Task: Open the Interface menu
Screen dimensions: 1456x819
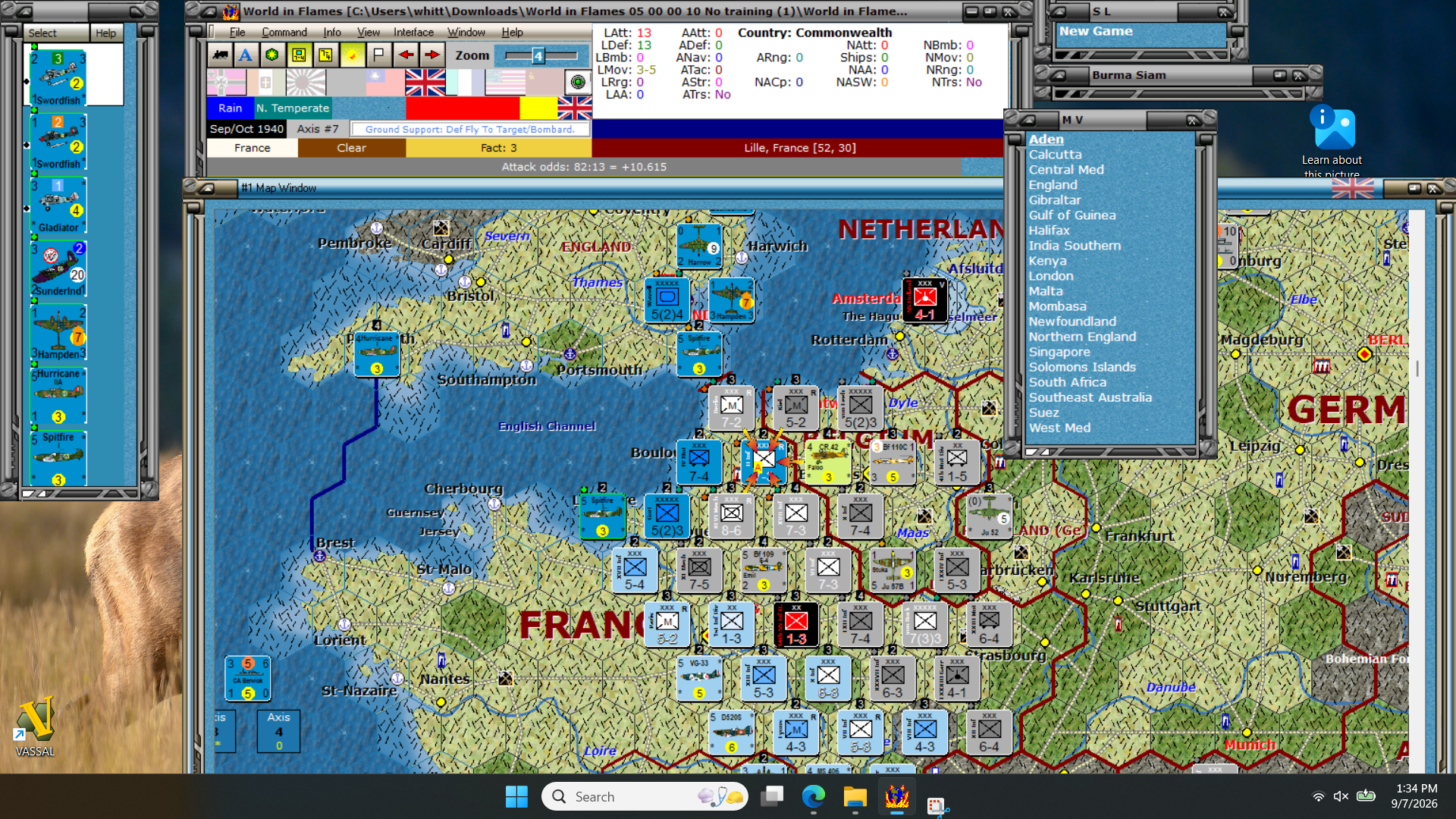Action: click(x=413, y=32)
